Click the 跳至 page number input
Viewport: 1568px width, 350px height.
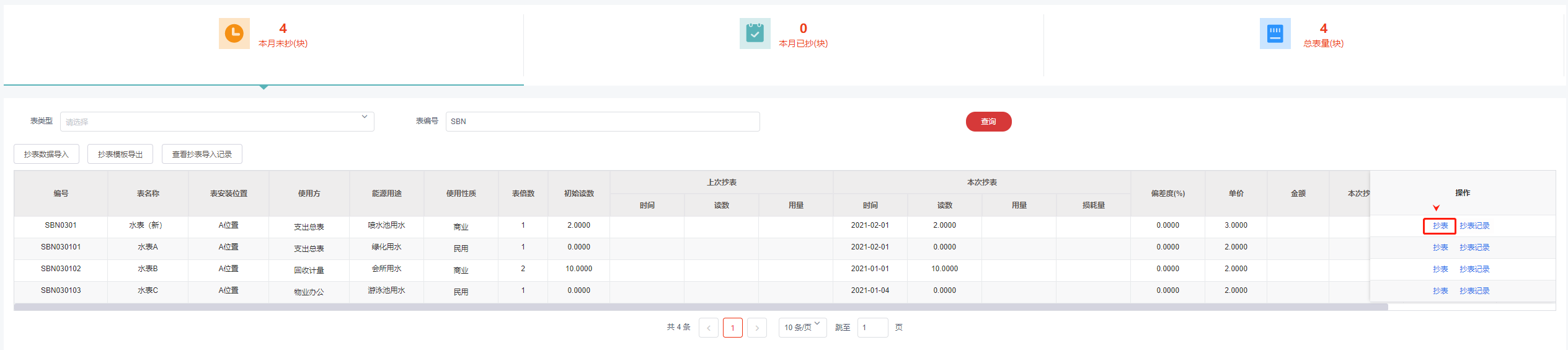(872, 328)
